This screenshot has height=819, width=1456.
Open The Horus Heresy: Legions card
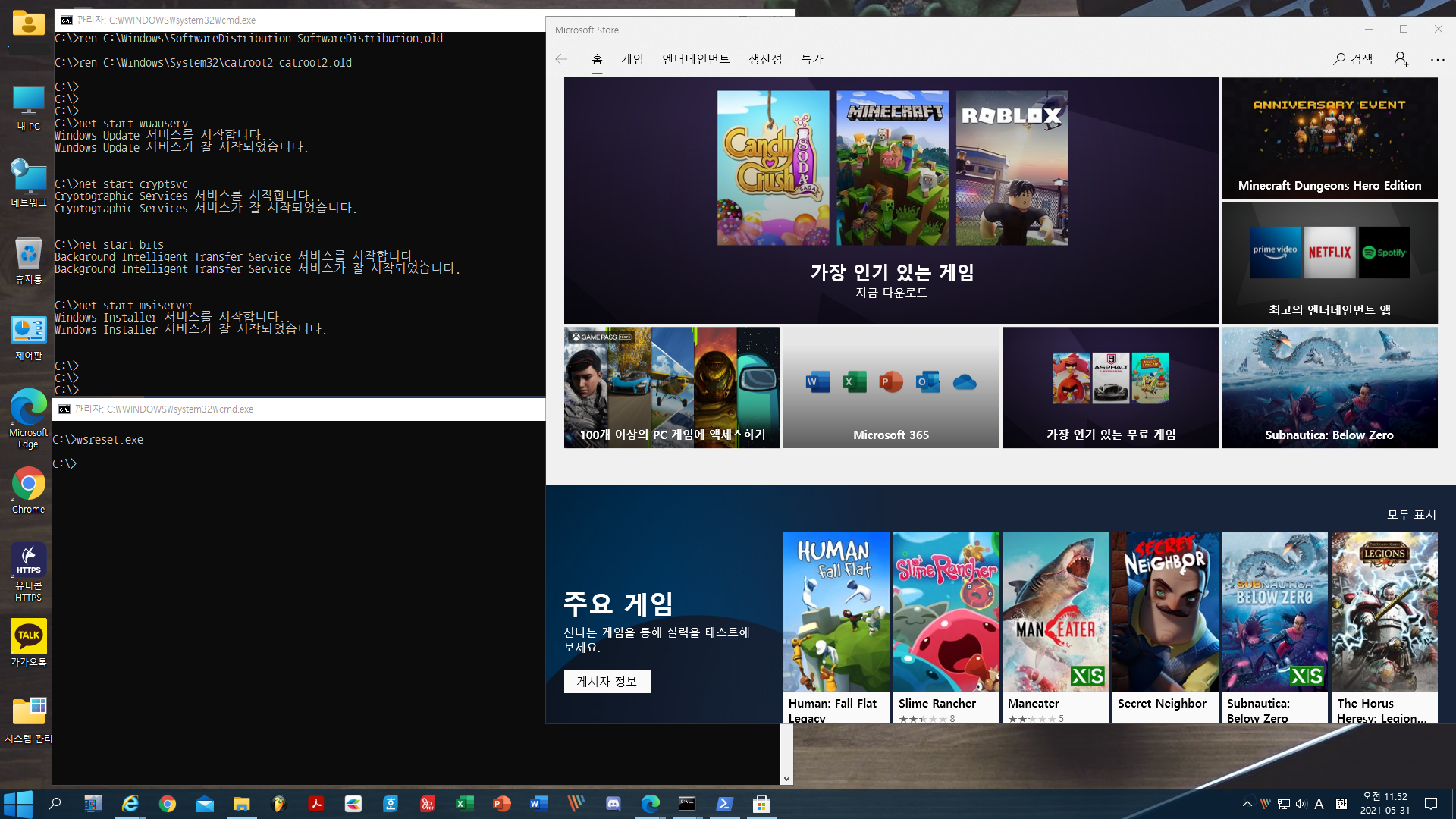pos(1385,628)
